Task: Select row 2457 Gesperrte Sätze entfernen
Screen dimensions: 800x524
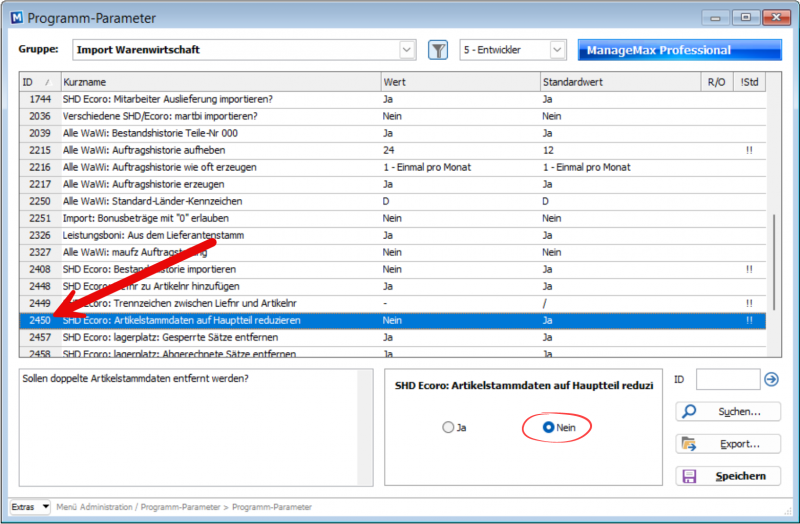Action: click(200, 337)
